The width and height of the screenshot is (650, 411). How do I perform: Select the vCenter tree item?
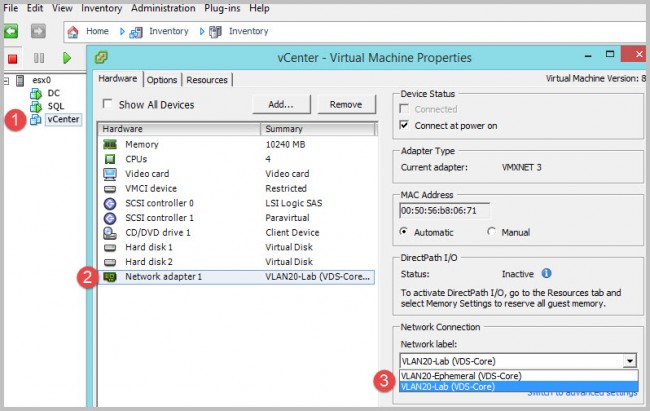tap(63, 119)
